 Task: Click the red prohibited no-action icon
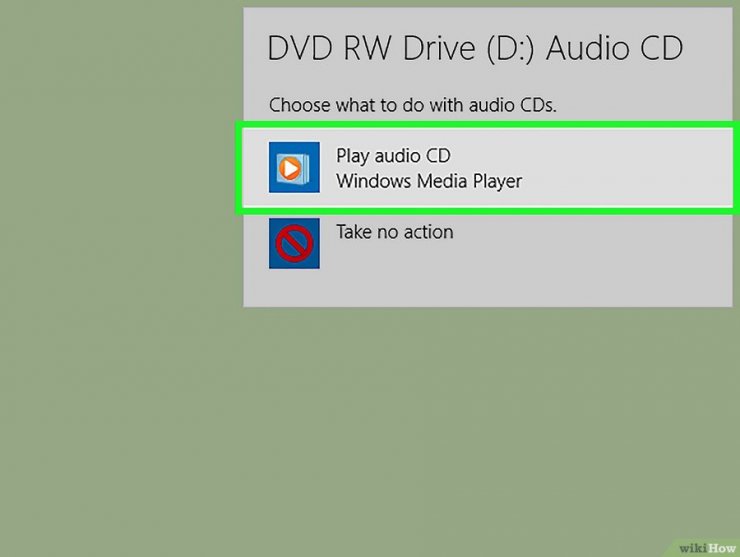[x=294, y=243]
